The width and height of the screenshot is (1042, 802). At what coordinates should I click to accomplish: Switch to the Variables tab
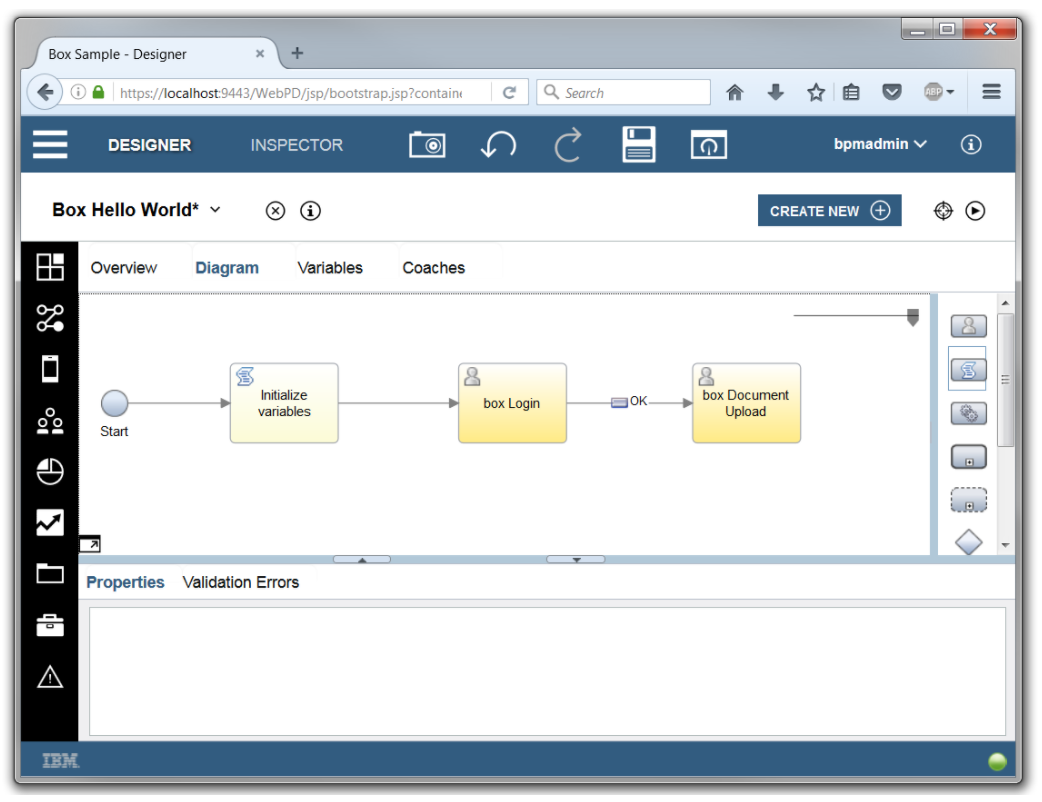tap(331, 267)
